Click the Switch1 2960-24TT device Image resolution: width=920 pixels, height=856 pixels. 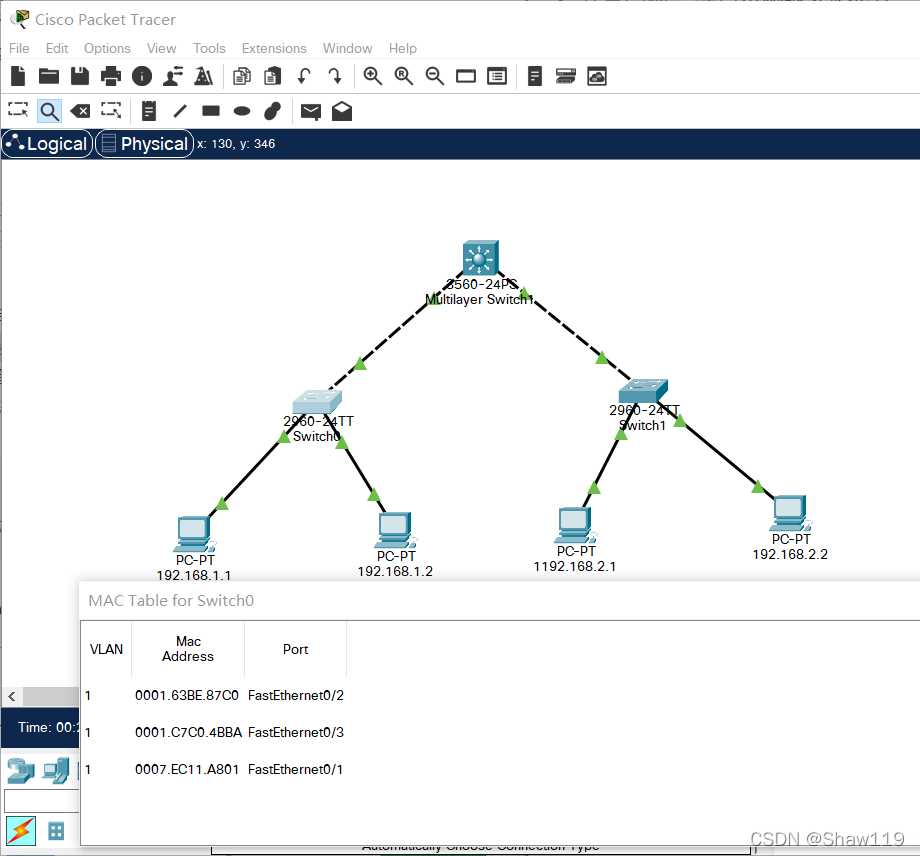coord(643,391)
